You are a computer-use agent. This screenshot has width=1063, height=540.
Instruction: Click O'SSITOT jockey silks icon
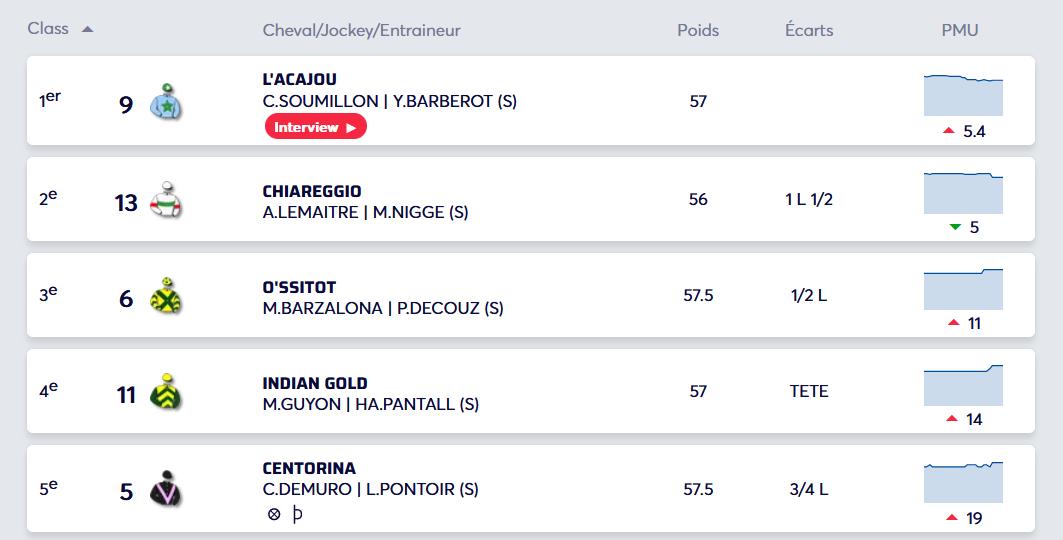(x=164, y=297)
